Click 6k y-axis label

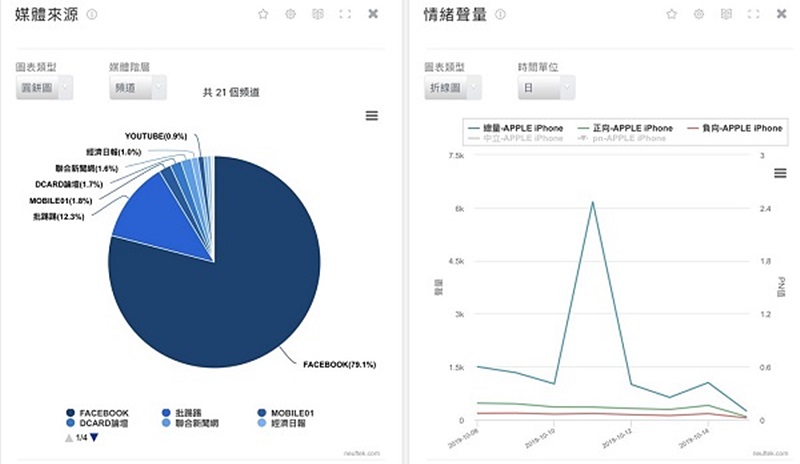point(459,208)
